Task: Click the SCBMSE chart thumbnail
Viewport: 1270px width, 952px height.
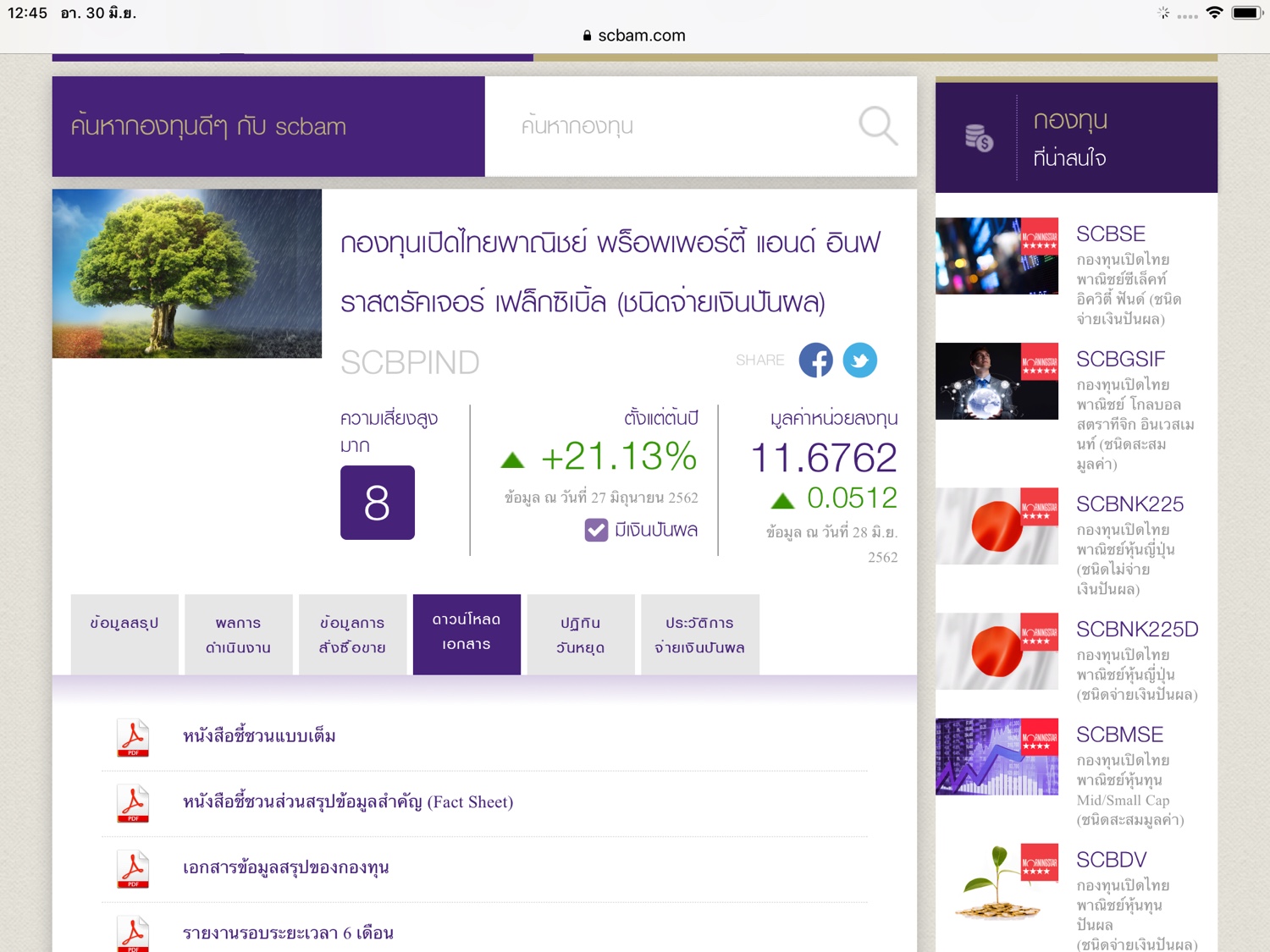Action: [x=997, y=757]
